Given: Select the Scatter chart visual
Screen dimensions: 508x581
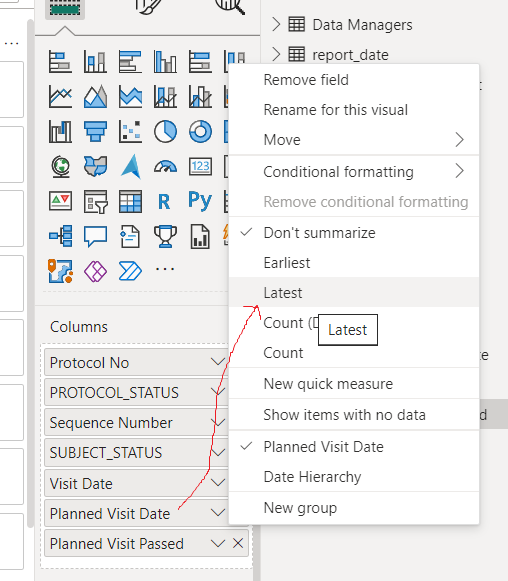Looking at the screenshot, I should [130, 132].
